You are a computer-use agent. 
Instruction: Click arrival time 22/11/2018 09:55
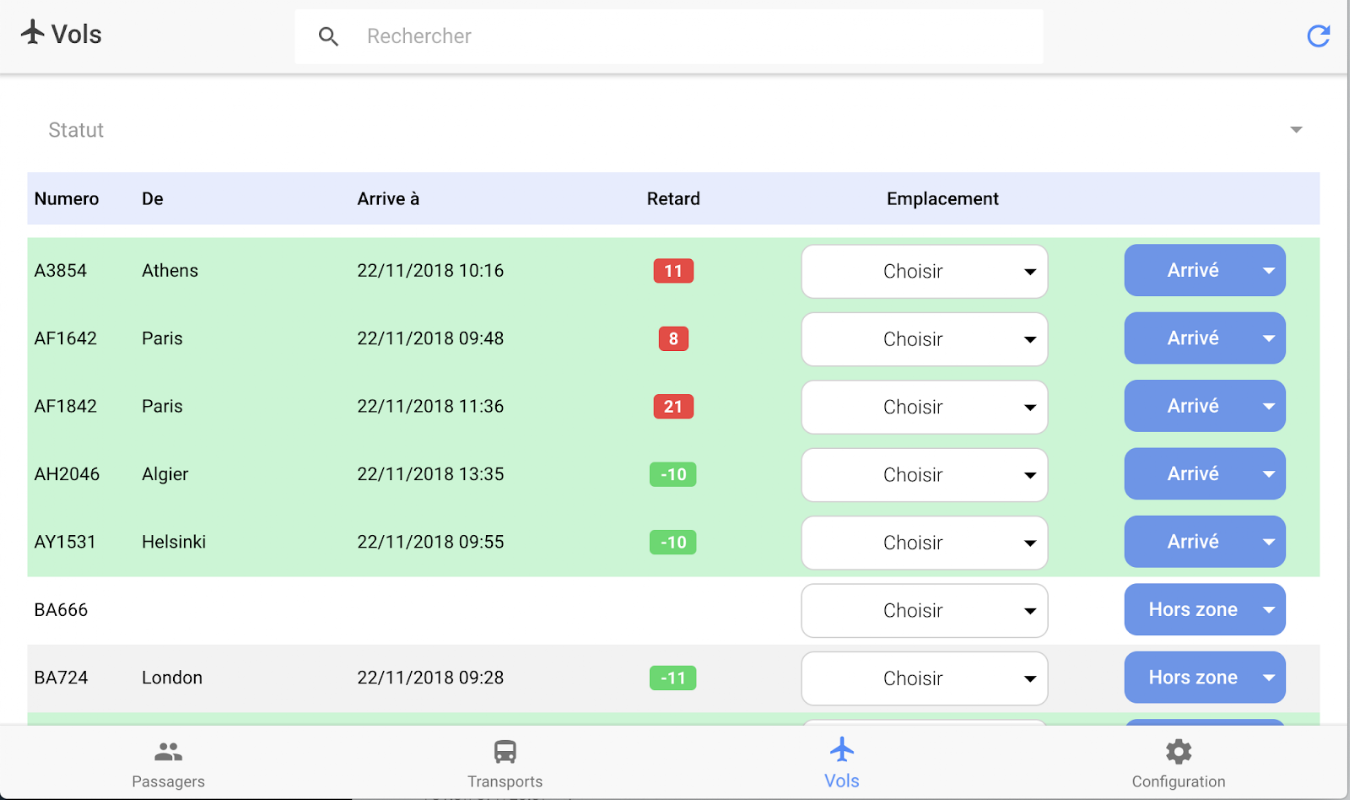pyautogui.click(x=430, y=543)
